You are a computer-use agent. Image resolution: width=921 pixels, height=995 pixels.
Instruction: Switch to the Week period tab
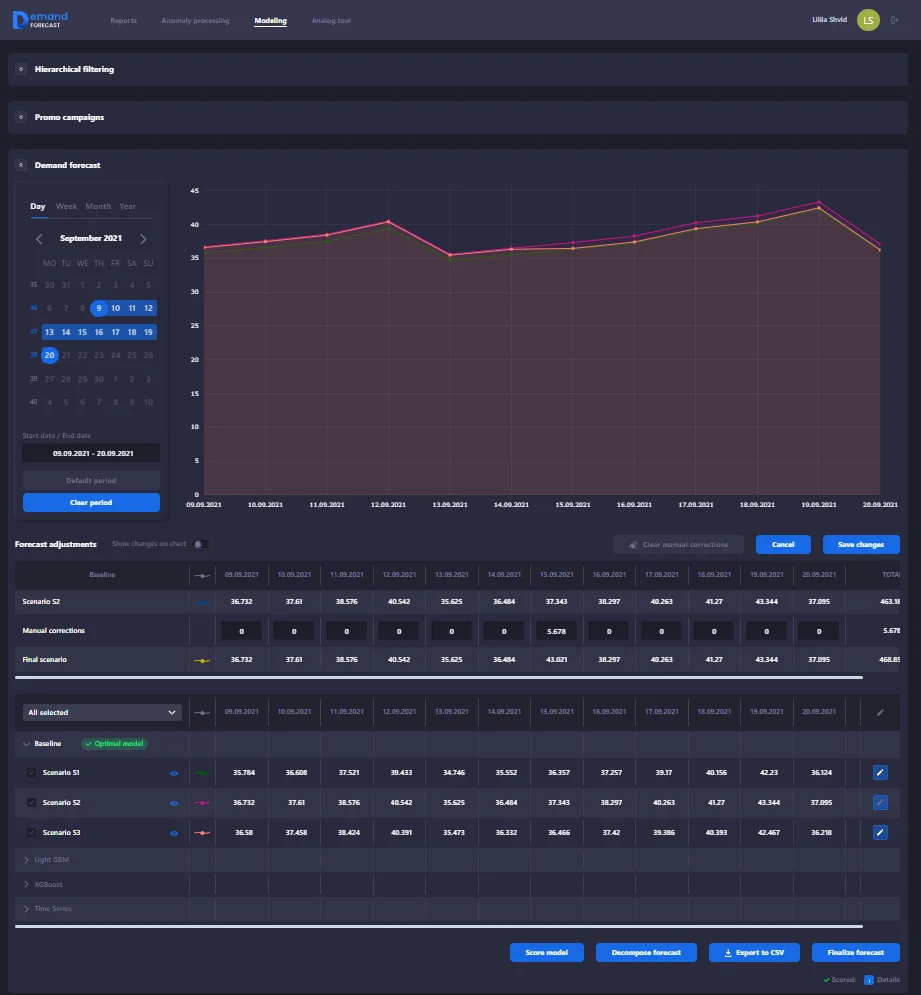coord(66,206)
